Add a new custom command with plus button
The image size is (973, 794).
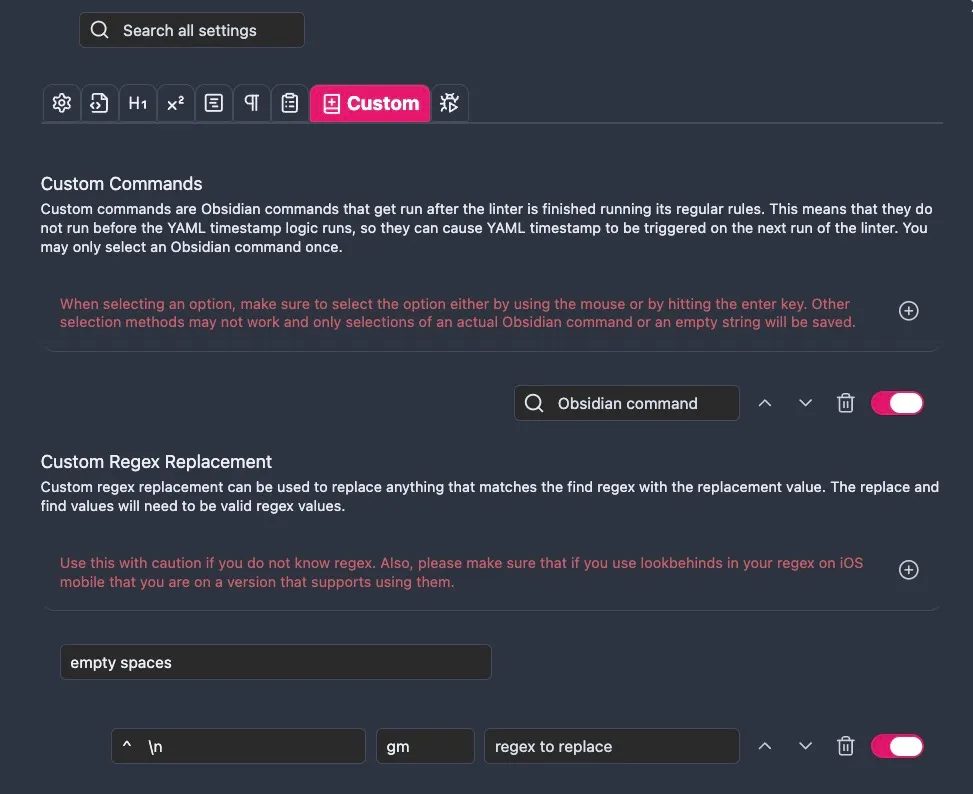coord(908,311)
